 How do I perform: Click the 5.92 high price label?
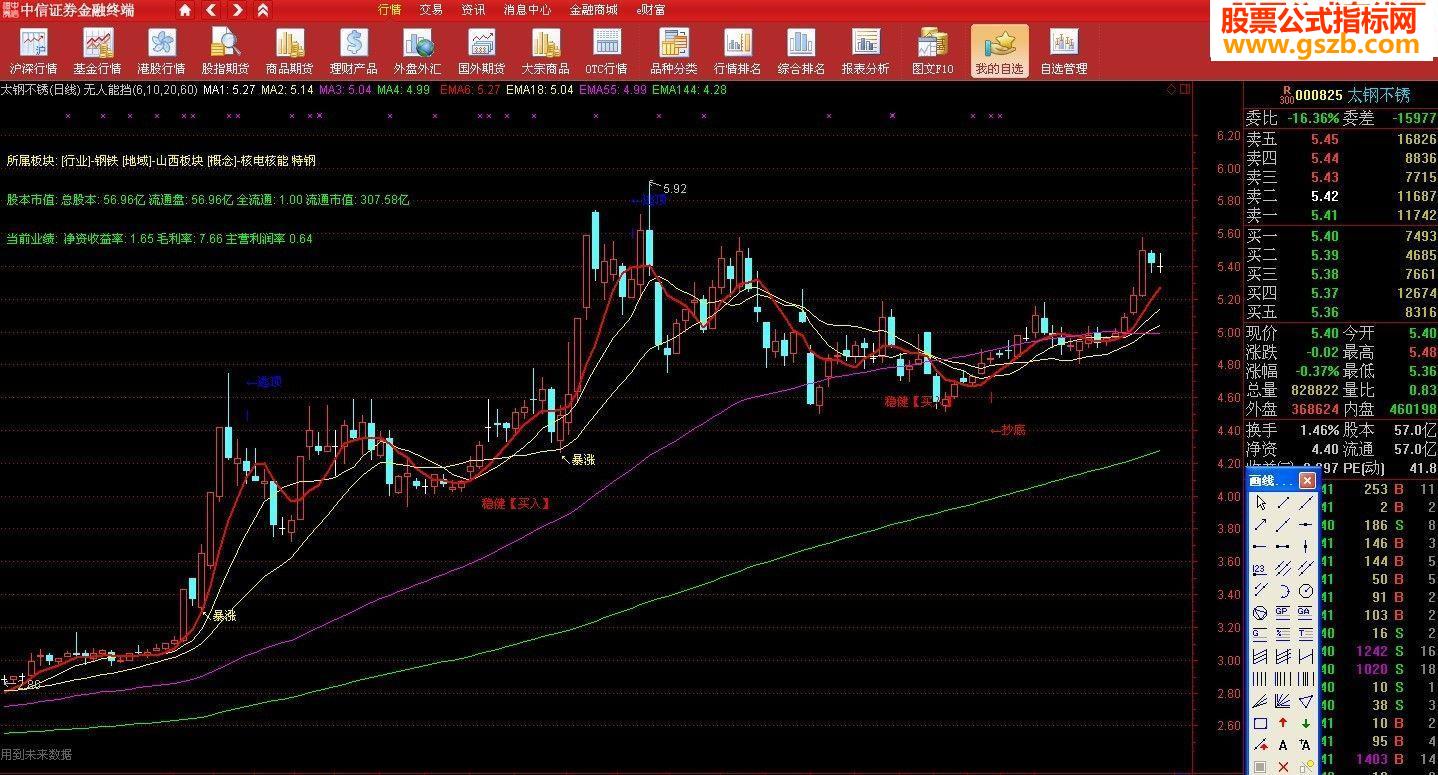coord(675,188)
